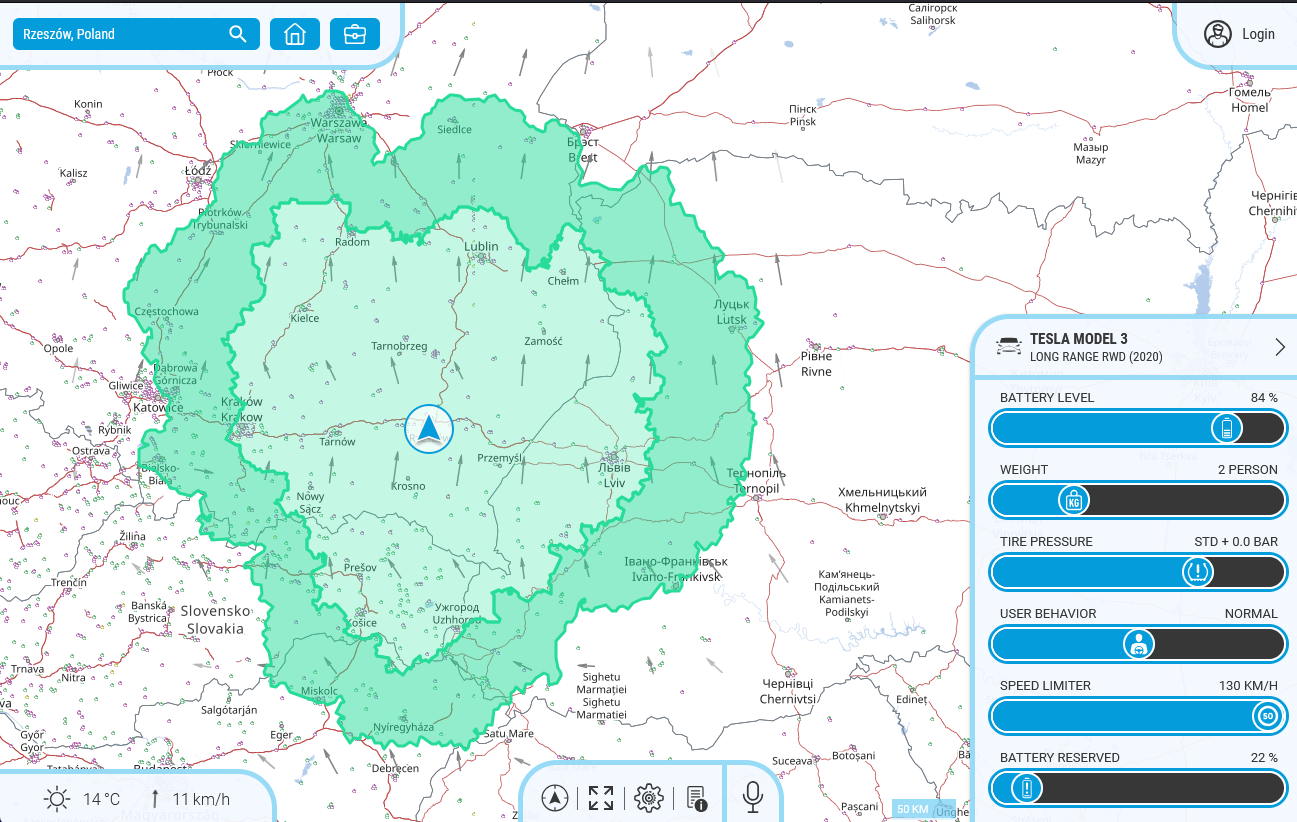This screenshot has width=1297, height=822.
Task: Click the 84 % battery level value
Action: (x=1264, y=398)
